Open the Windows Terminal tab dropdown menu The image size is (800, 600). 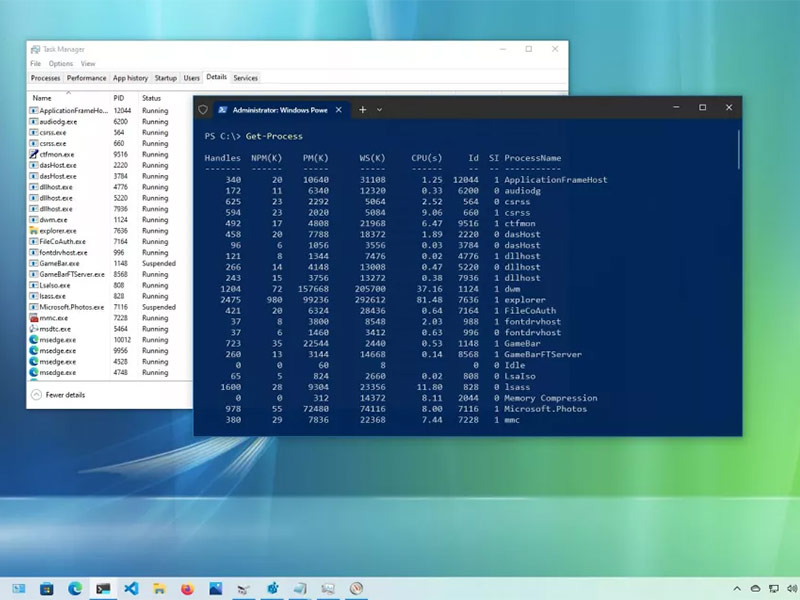379,110
